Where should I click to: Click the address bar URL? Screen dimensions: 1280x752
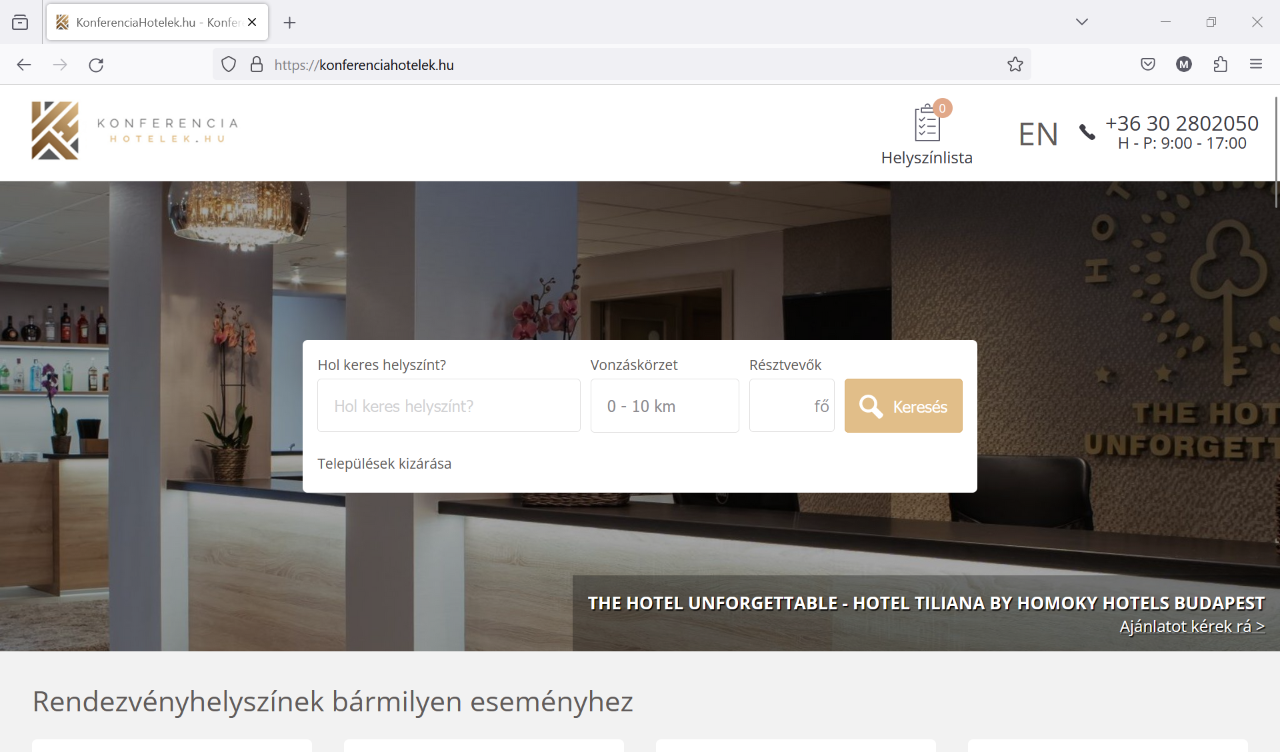tap(364, 64)
